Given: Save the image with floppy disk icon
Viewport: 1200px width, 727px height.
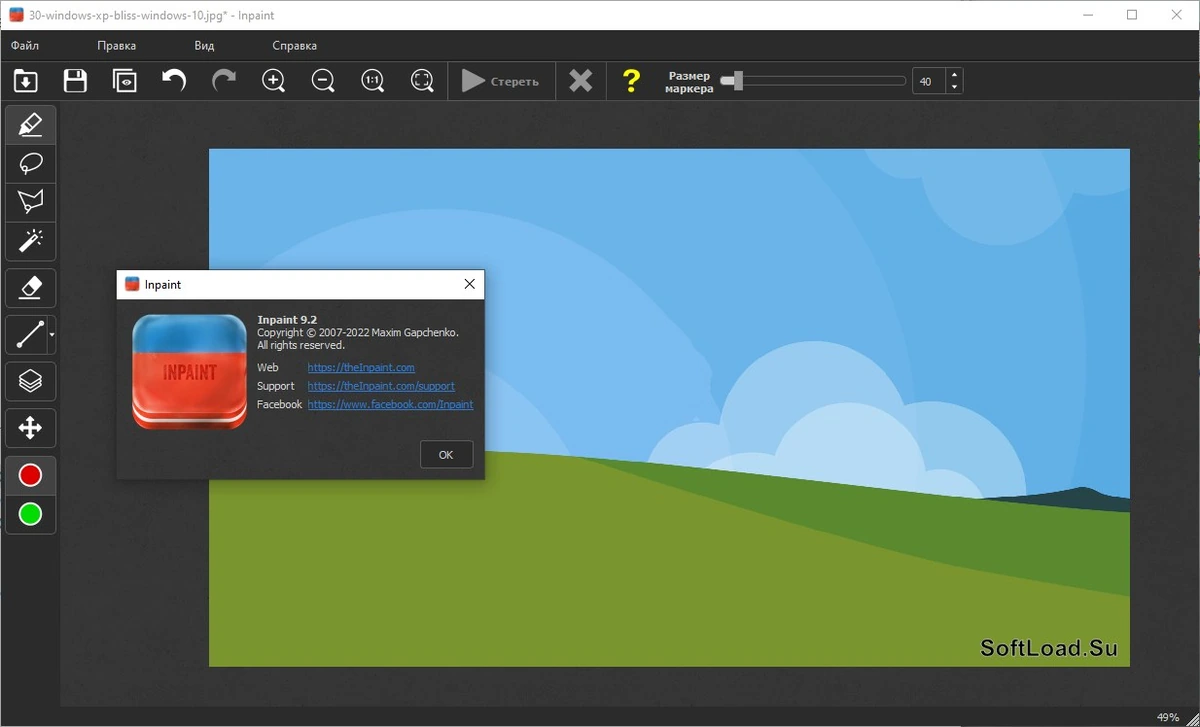Looking at the screenshot, I should (75, 81).
